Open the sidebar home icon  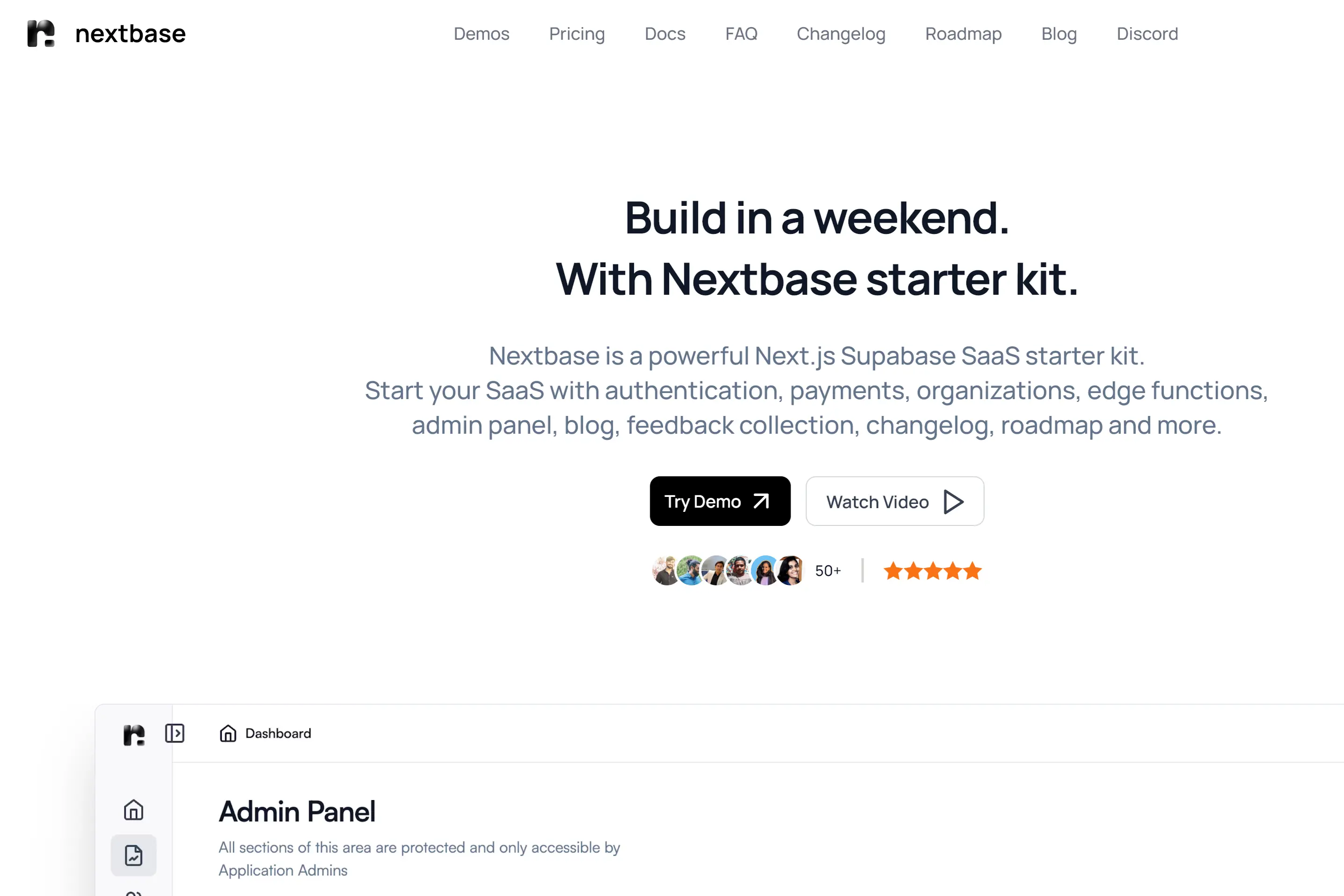134,810
